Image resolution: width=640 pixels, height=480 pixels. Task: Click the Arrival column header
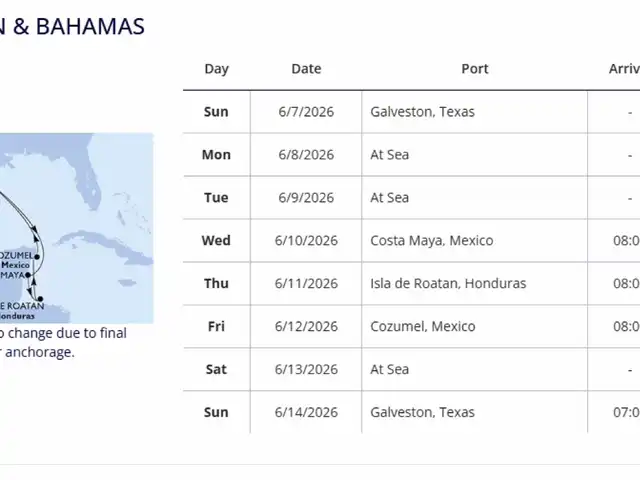(624, 69)
